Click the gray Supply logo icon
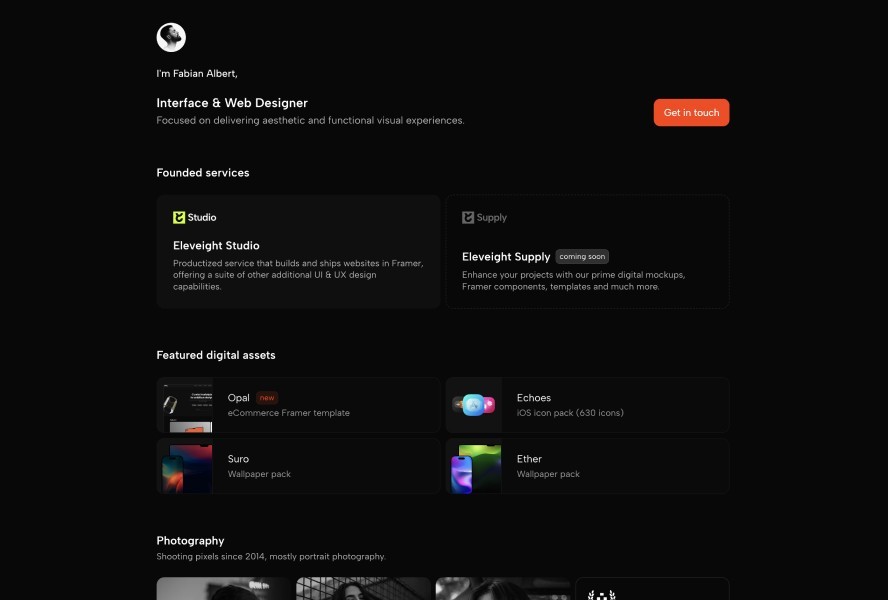The height and width of the screenshot is (600, 888). click(468, 218)
